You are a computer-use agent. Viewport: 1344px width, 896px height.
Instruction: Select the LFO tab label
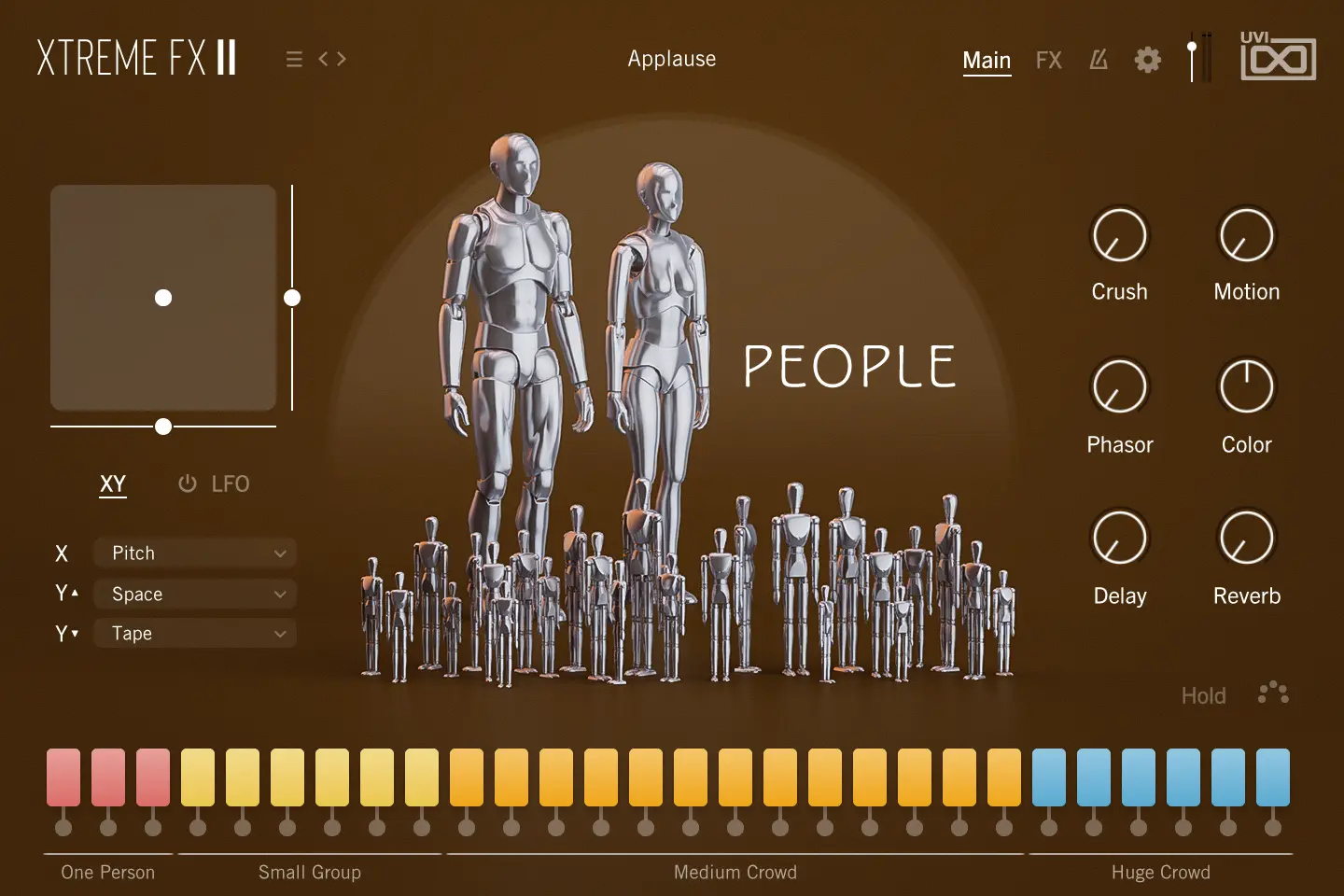point(230,483)
